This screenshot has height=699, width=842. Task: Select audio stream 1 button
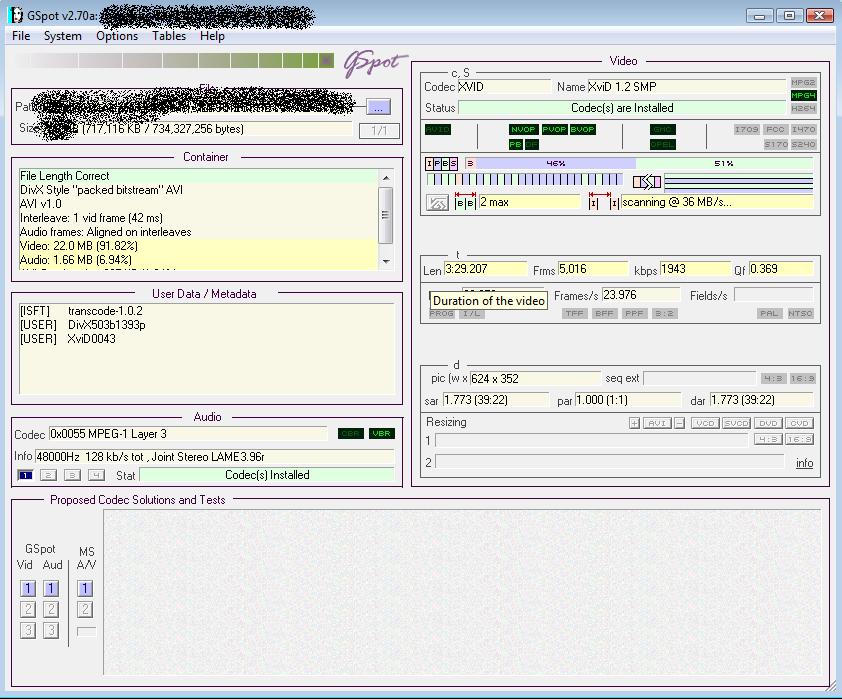tap(25, 476)
